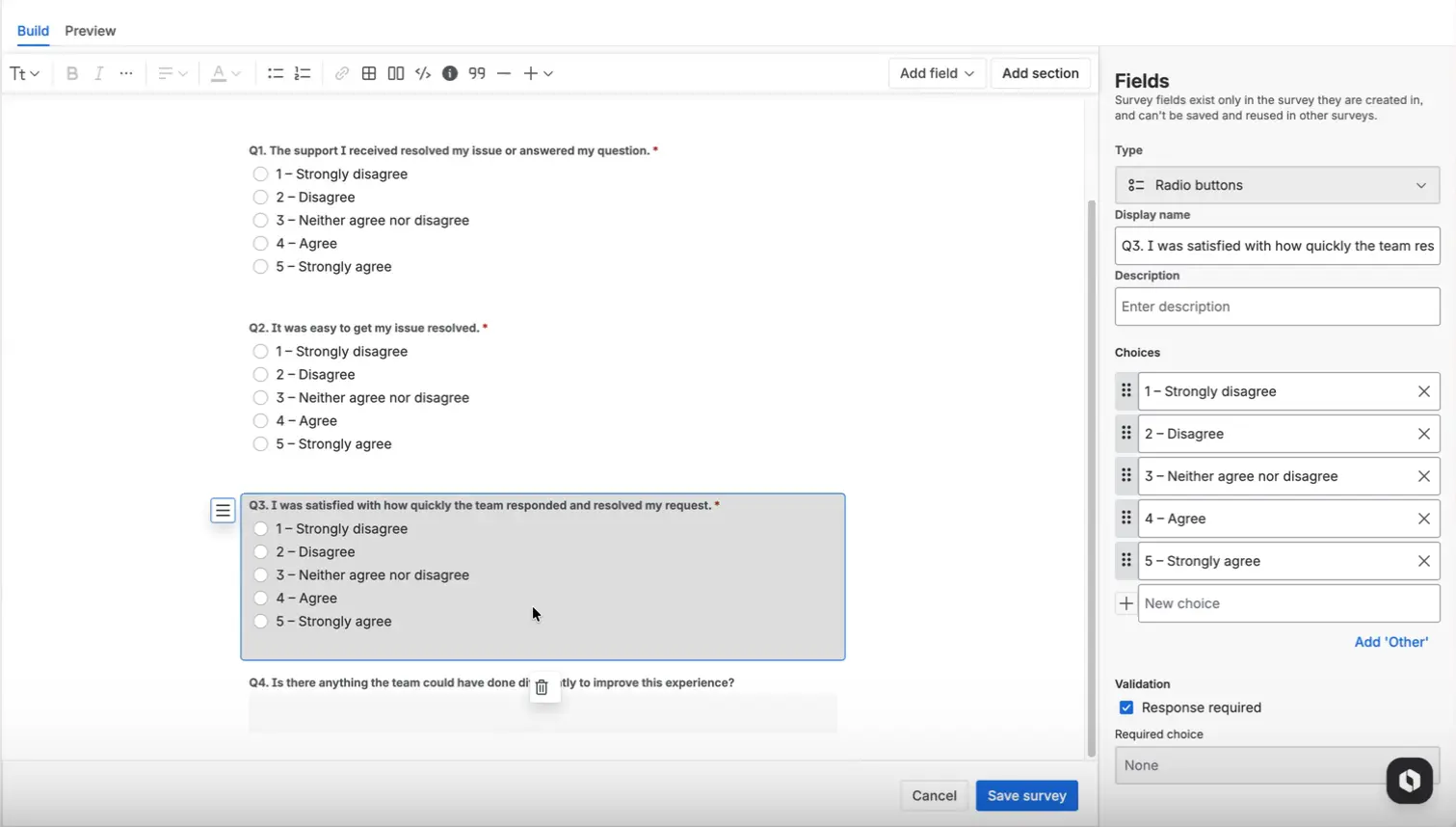
Task: Remove the '2 – Disagree' choice
Action: tap(1425, 433)
